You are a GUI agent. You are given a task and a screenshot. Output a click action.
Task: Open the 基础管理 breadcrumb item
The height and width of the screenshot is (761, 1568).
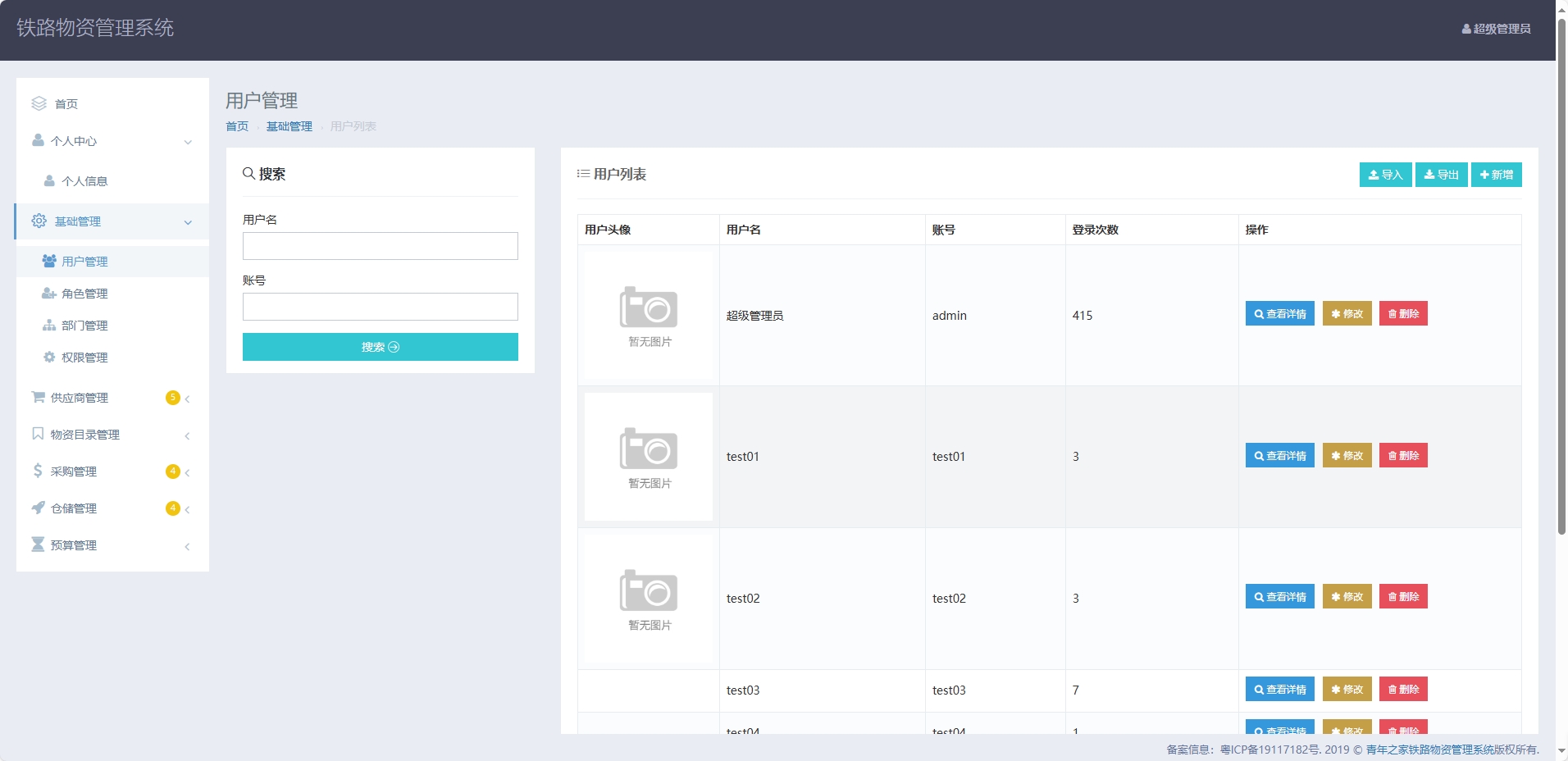(x=289, y=126)
